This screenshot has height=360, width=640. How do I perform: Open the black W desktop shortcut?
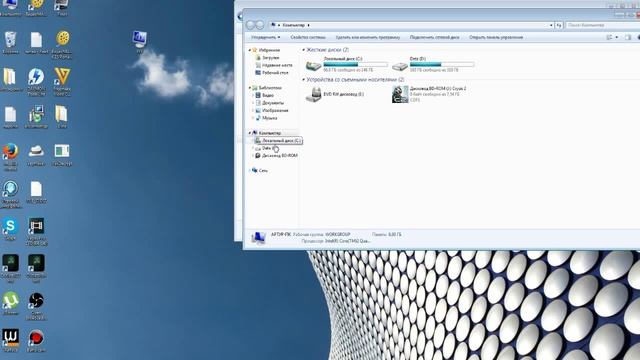click(10, 341)
